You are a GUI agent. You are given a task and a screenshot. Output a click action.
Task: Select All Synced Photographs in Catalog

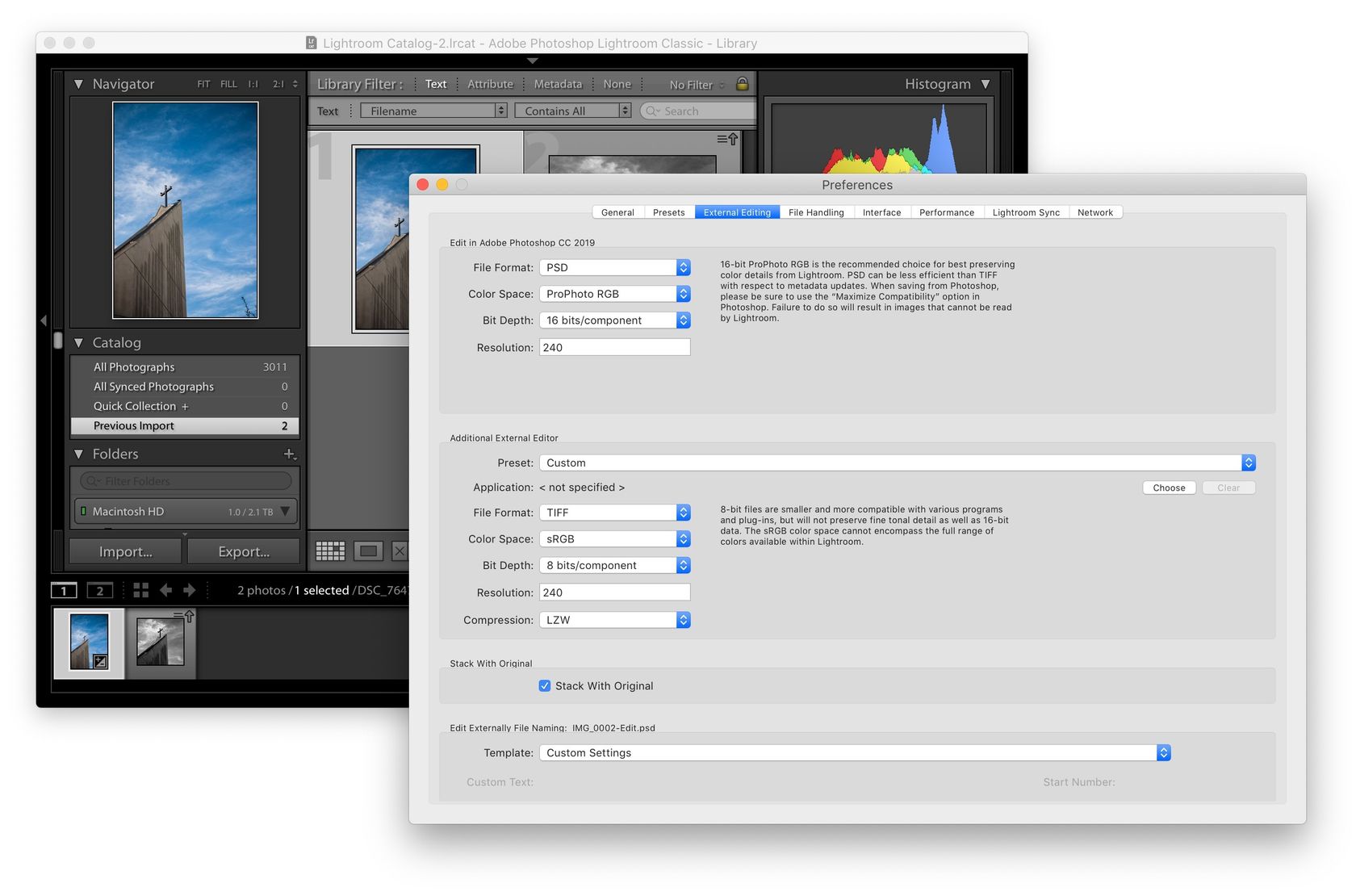(185, 387)
